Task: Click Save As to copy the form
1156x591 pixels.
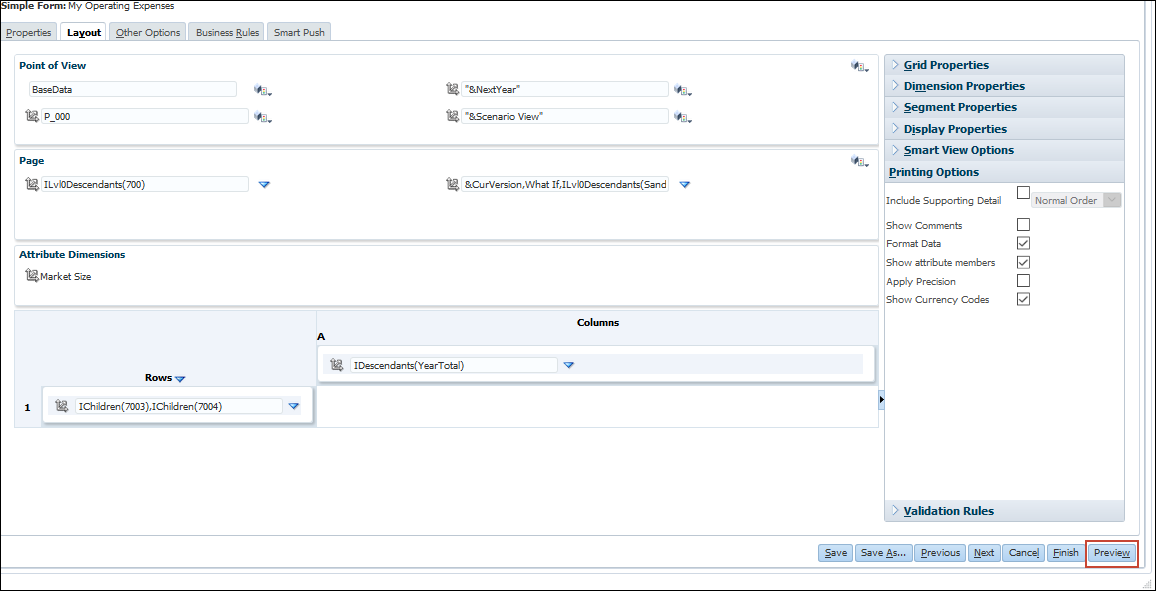Action: click(x=883, y=552)
